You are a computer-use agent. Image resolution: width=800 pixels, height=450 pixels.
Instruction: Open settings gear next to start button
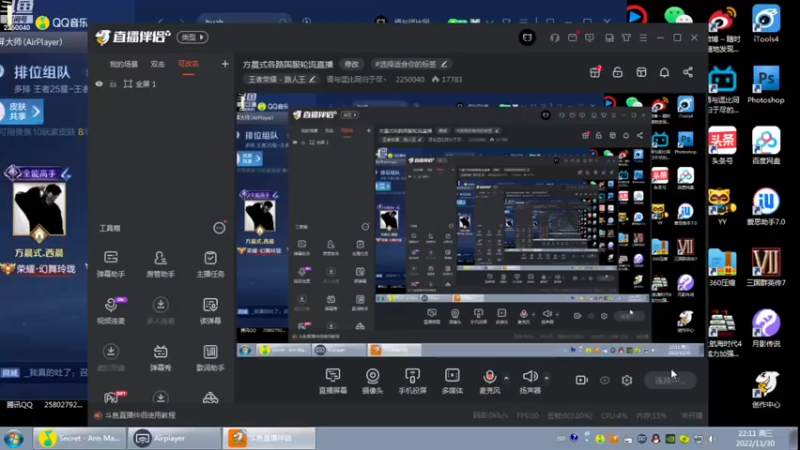coord(627,380)
